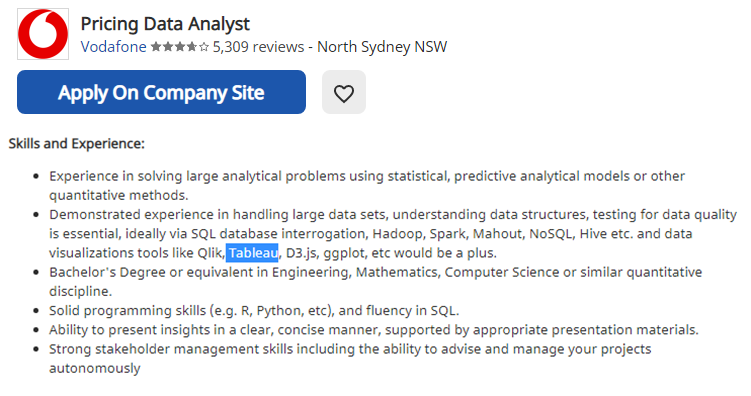Screen dimensions: 751x396
Task: Click the word Qlik in the tools list
Action: click(x=210, y=253)
